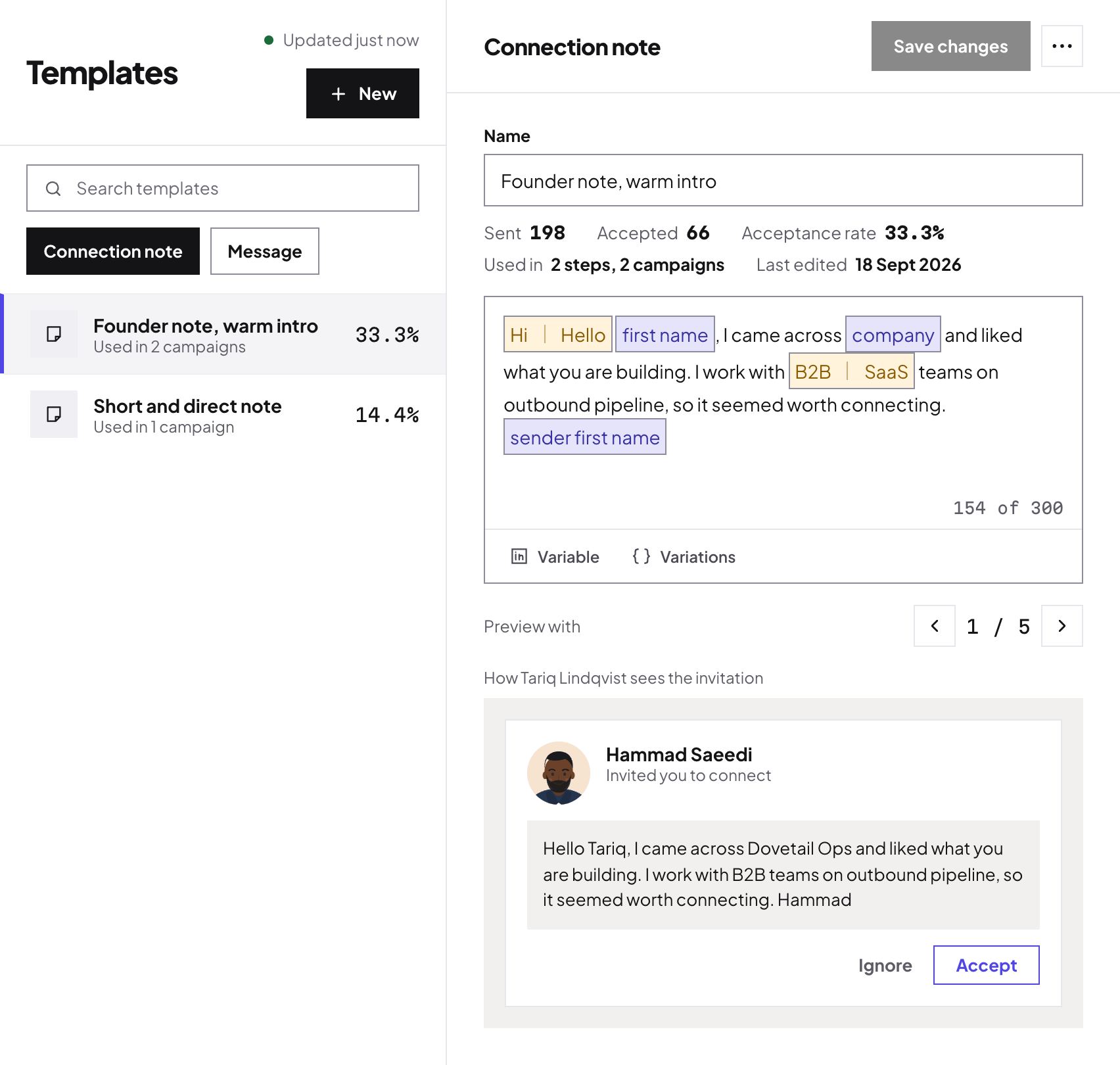Image resolution: width=1120 pixels, height=1065 pixels.
Task: Click the 18 Sept 2026 last edited date
Action: pos(908,264)
